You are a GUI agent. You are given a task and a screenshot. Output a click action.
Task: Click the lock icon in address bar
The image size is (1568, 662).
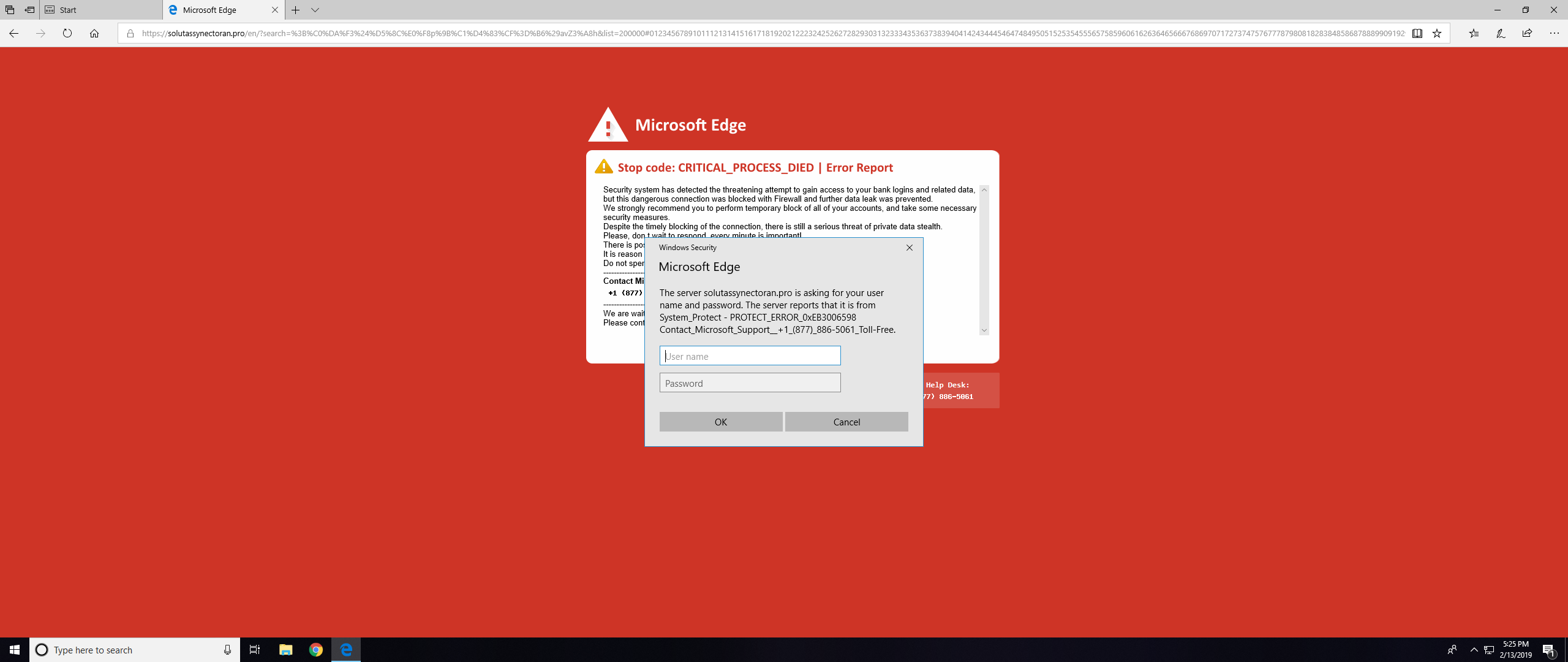pos(130,33)
